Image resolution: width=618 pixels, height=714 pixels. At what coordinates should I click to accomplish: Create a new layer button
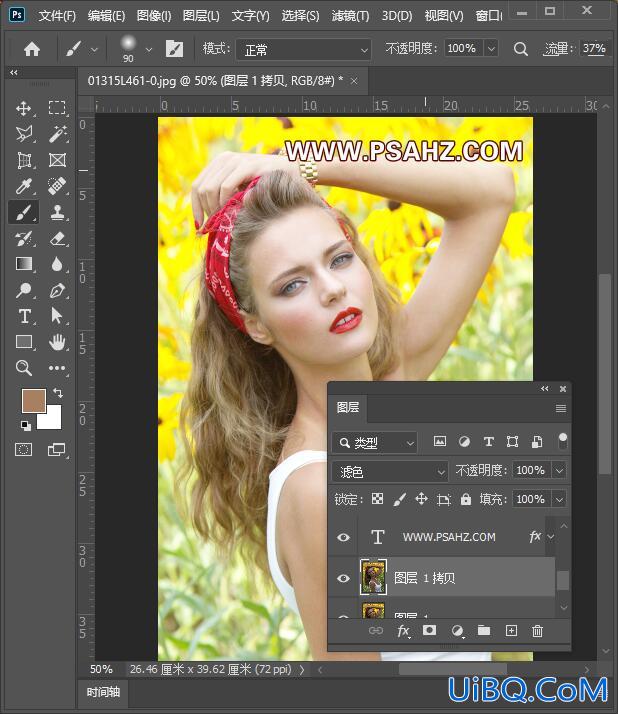(511, 631)
